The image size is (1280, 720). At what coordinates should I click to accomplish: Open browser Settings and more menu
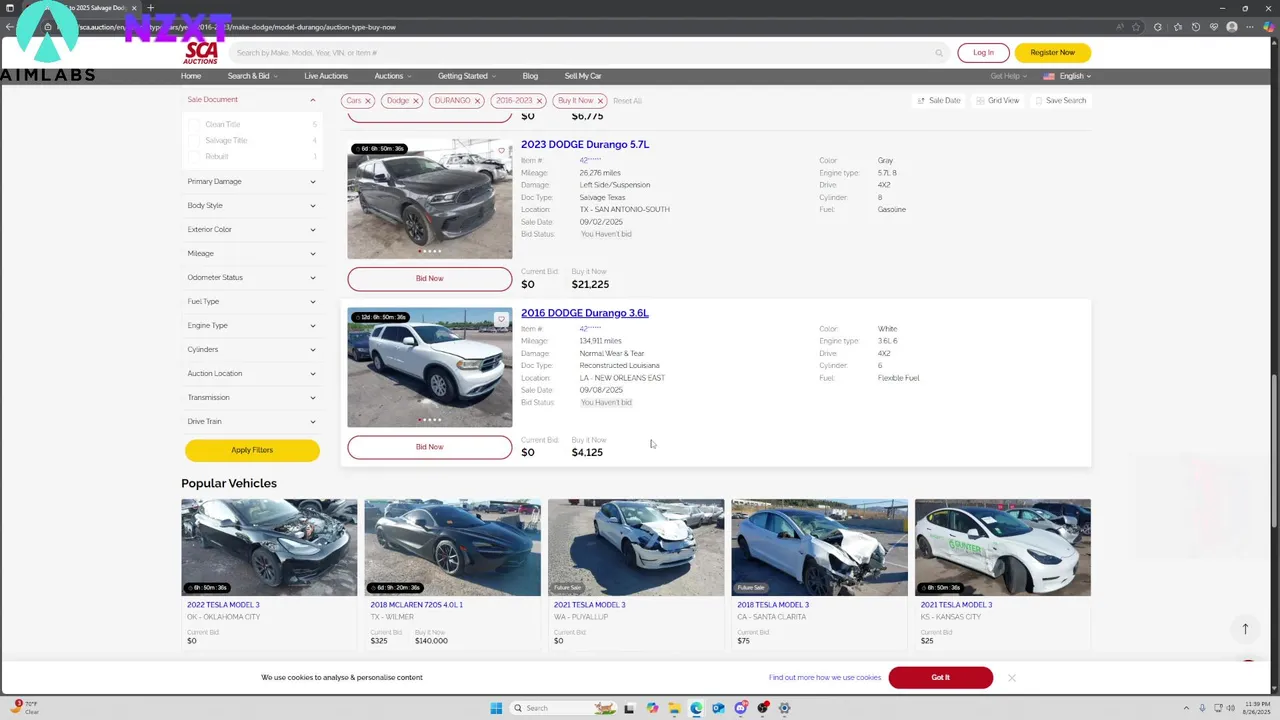(1250, 27)
